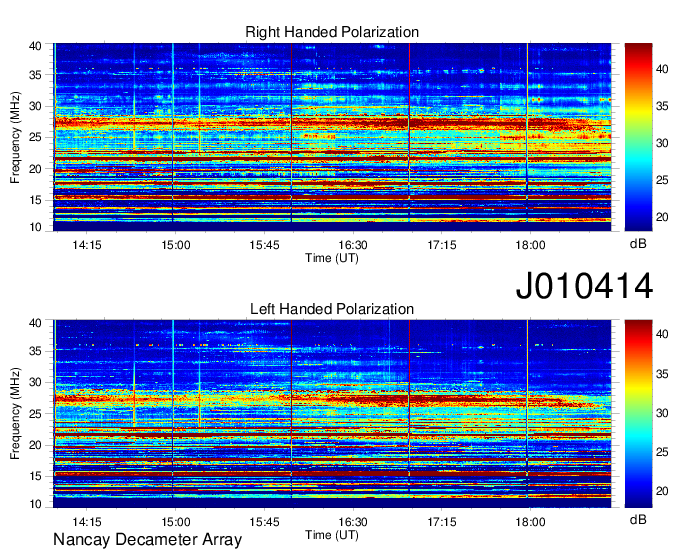Click the upper panel's 'Time (UT)' label
The width and height of the screenshot is (680, 552).
point(332,258)
